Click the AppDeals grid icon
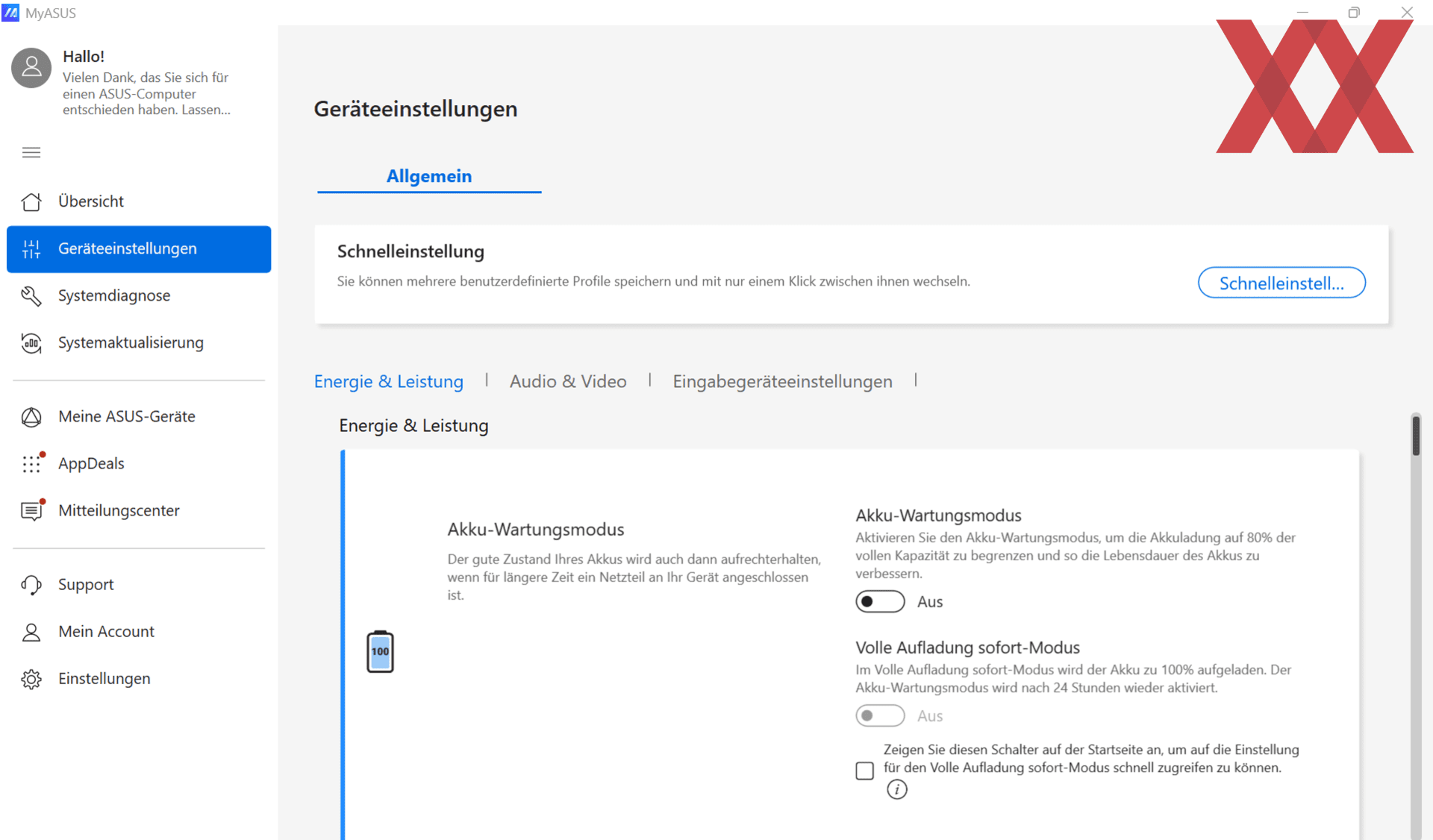This screenshot has width=1433, height=840. coord(31,464)
